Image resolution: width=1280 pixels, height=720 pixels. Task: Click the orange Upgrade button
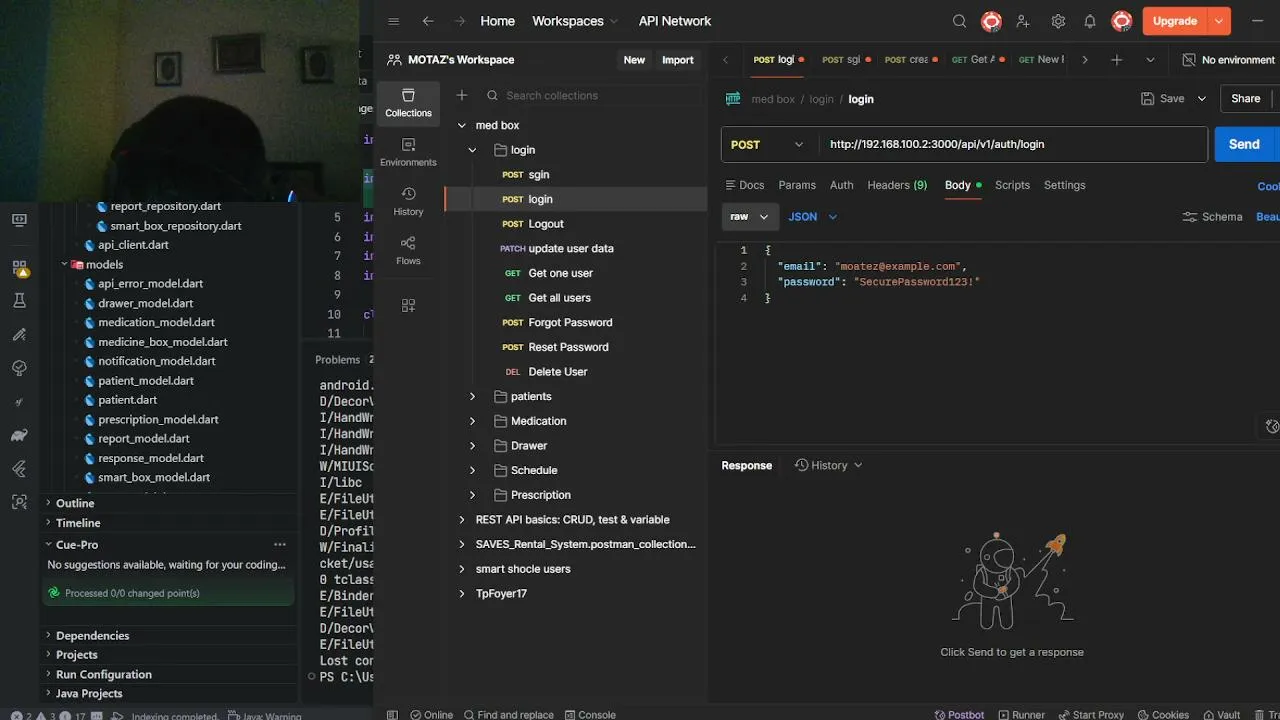(1175, 21)
